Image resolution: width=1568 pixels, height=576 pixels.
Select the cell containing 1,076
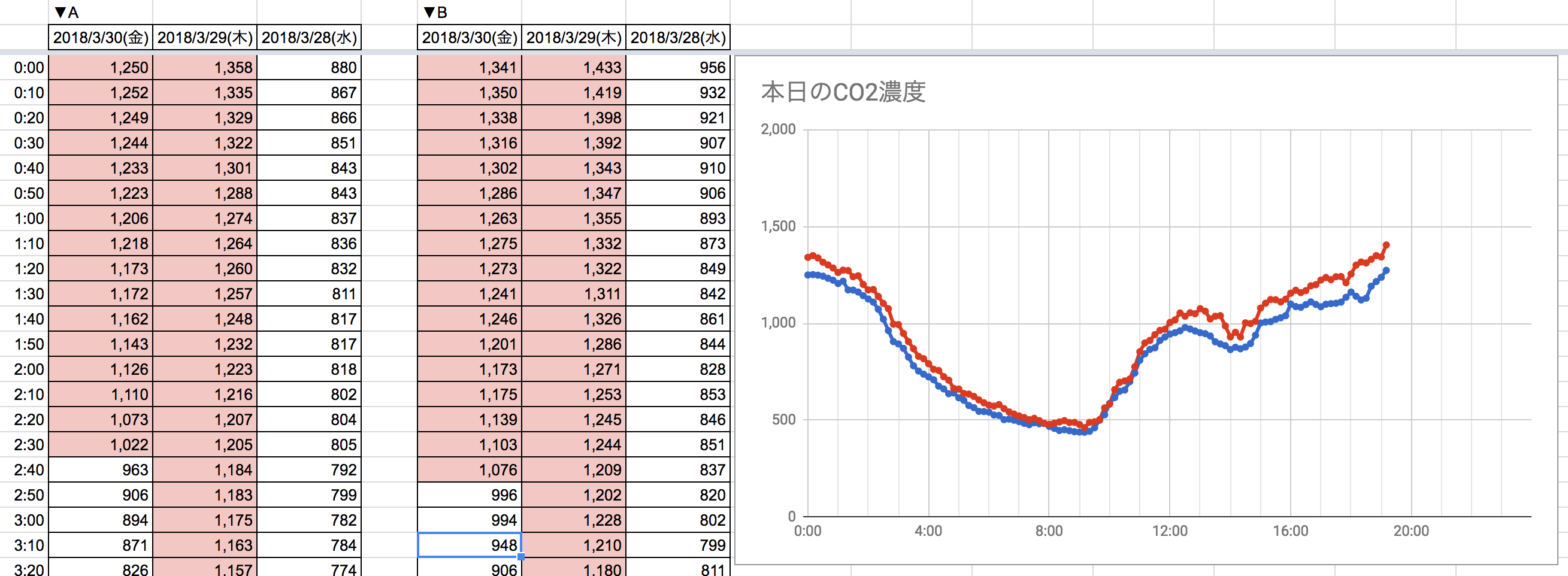click(469, 469)
